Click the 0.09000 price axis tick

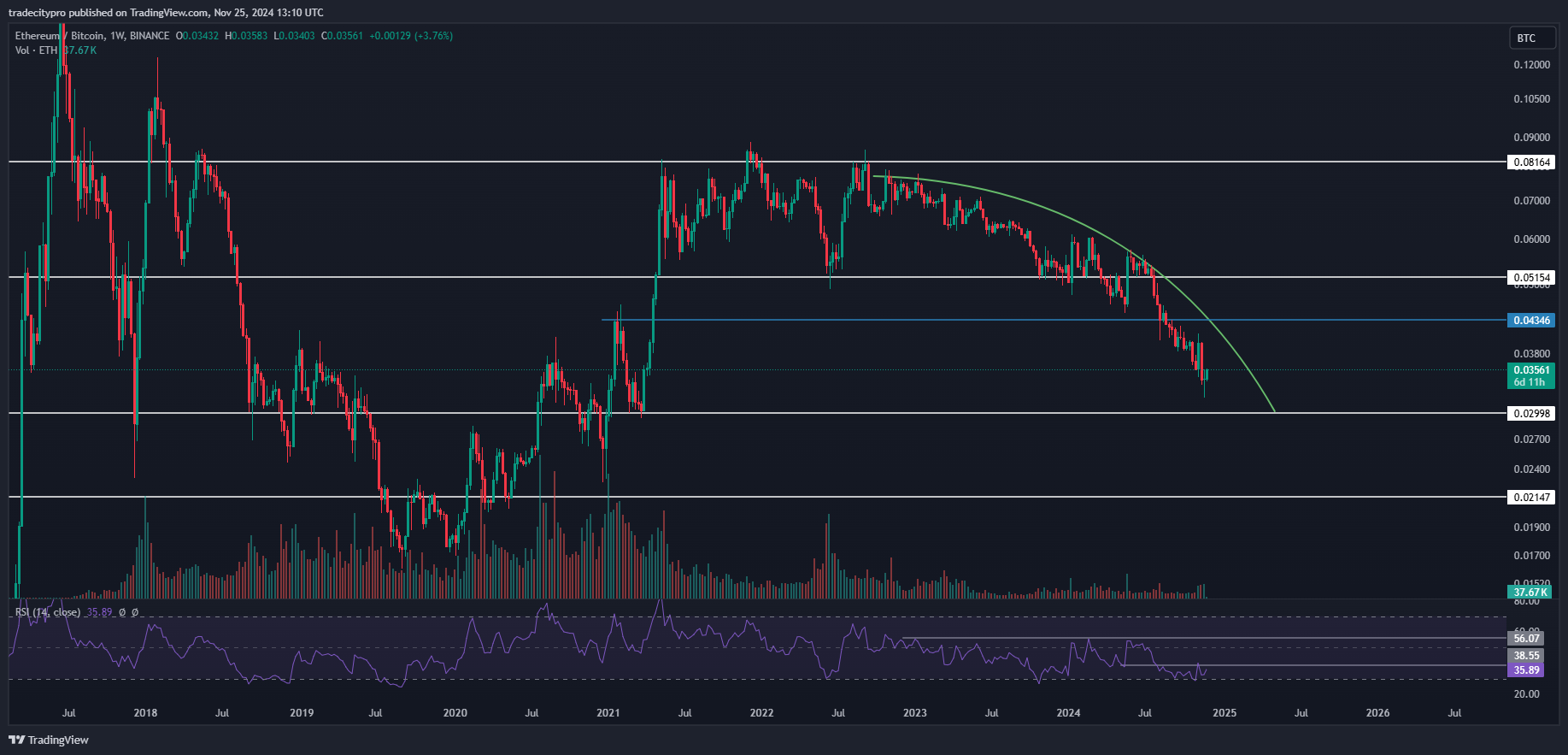pyautogui.click(x=1531, y=138)
